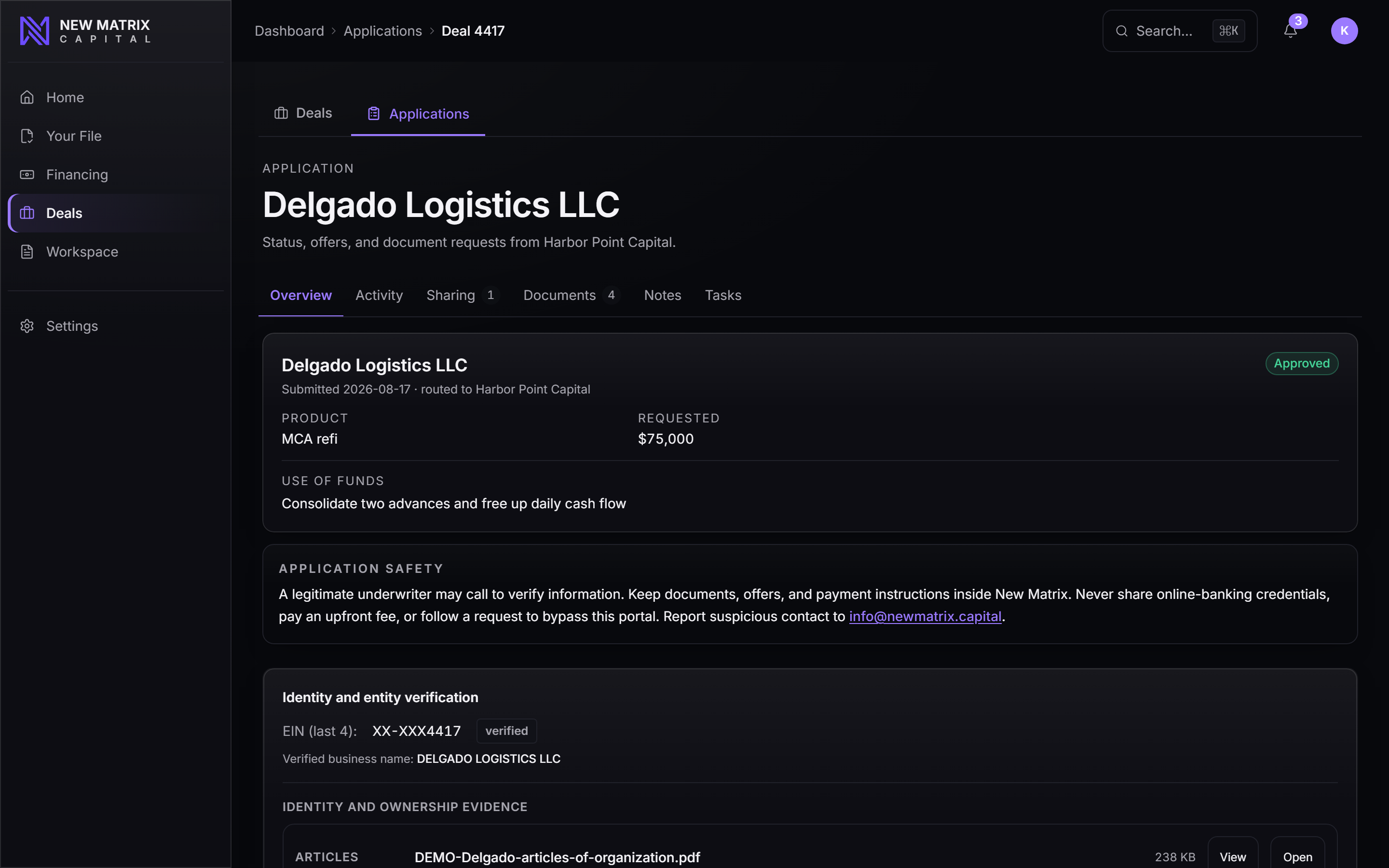This screenshot has width=1389, height=868.
Task: Click the search magnifier icon
Action: tap(1121, 31)
